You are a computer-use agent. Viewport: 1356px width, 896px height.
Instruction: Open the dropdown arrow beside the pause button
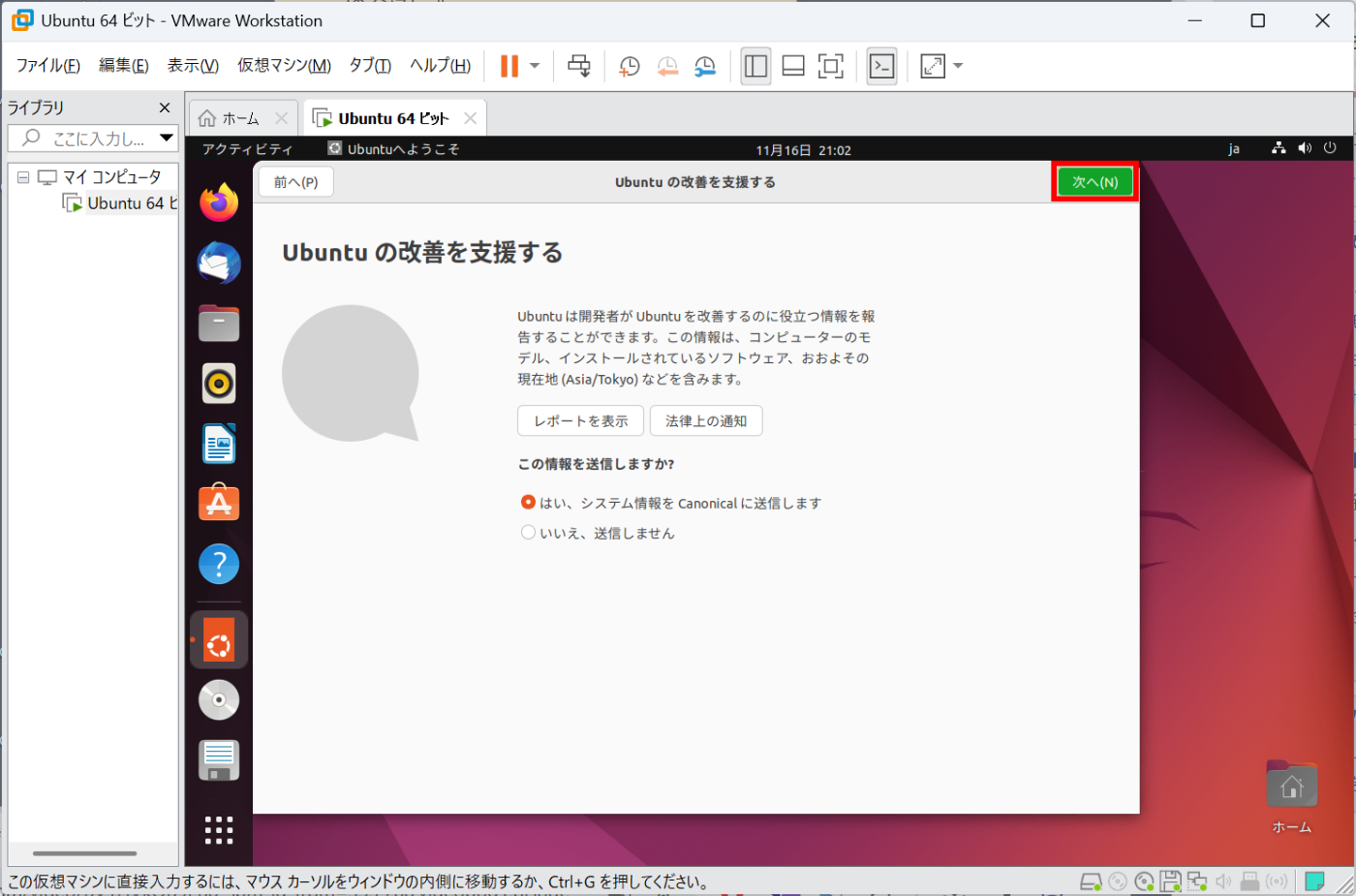coord(535,66)
